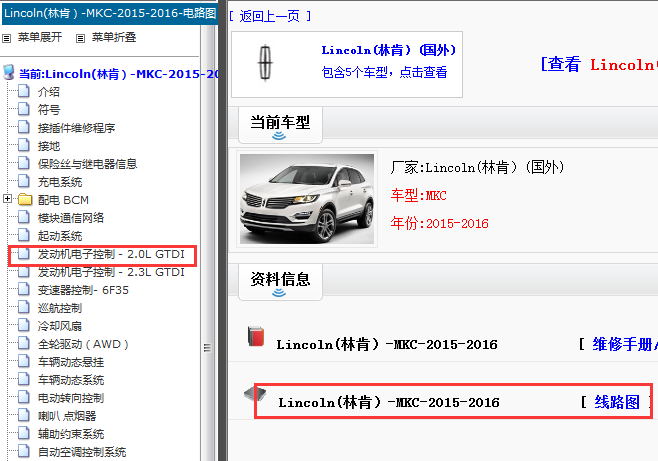
Task: Open 冷却风扇 tree item
Action: [60, 326]
